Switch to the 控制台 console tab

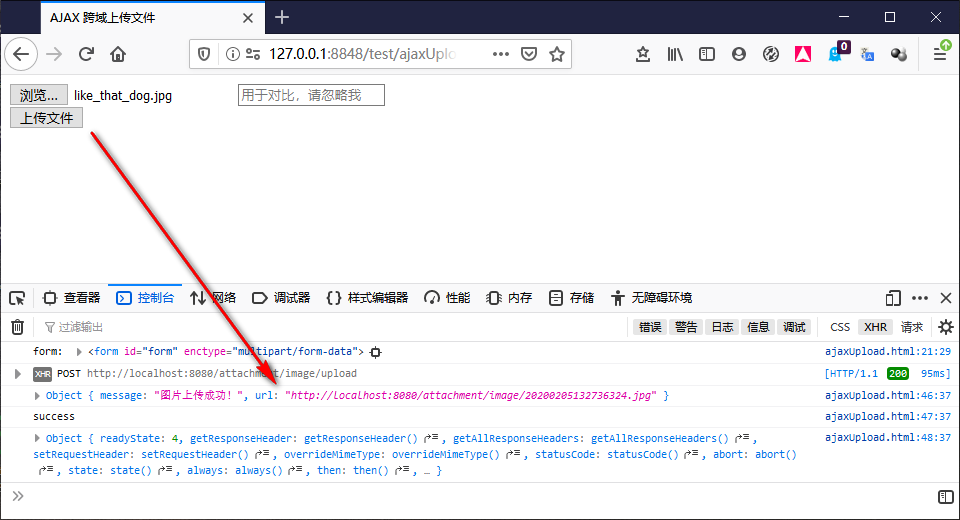coord(145,298)
